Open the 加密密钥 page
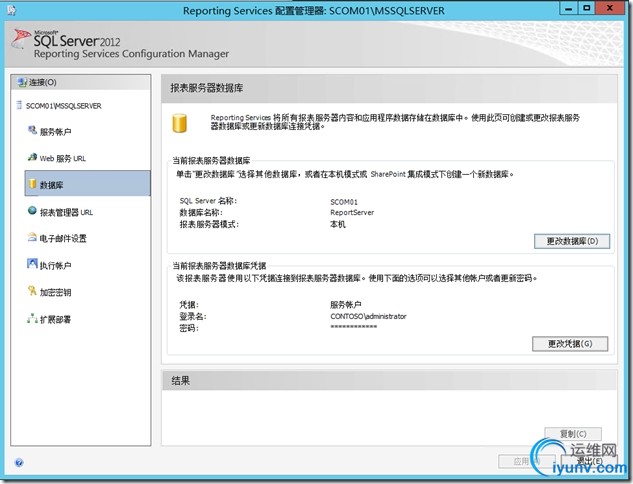633x484 pixels. (55, 292)
